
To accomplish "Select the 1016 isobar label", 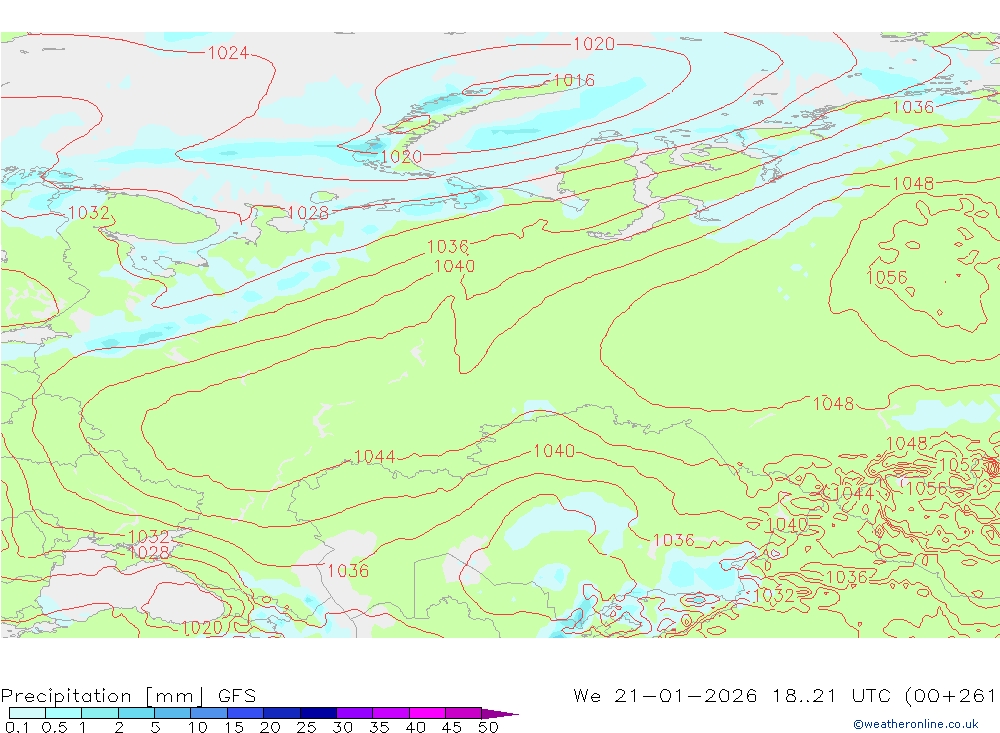I will click(x=574, y=80).
